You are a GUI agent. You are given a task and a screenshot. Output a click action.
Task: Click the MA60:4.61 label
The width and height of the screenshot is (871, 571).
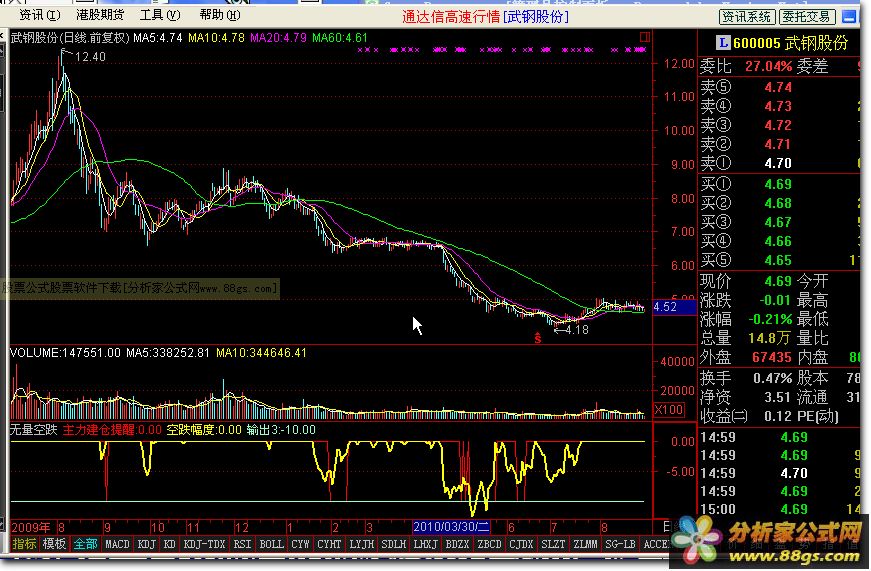340,38
